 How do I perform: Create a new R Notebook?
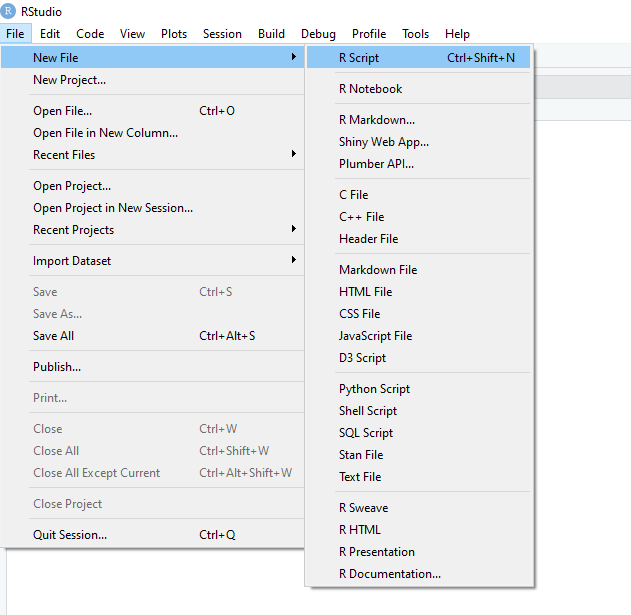(370, 89)
